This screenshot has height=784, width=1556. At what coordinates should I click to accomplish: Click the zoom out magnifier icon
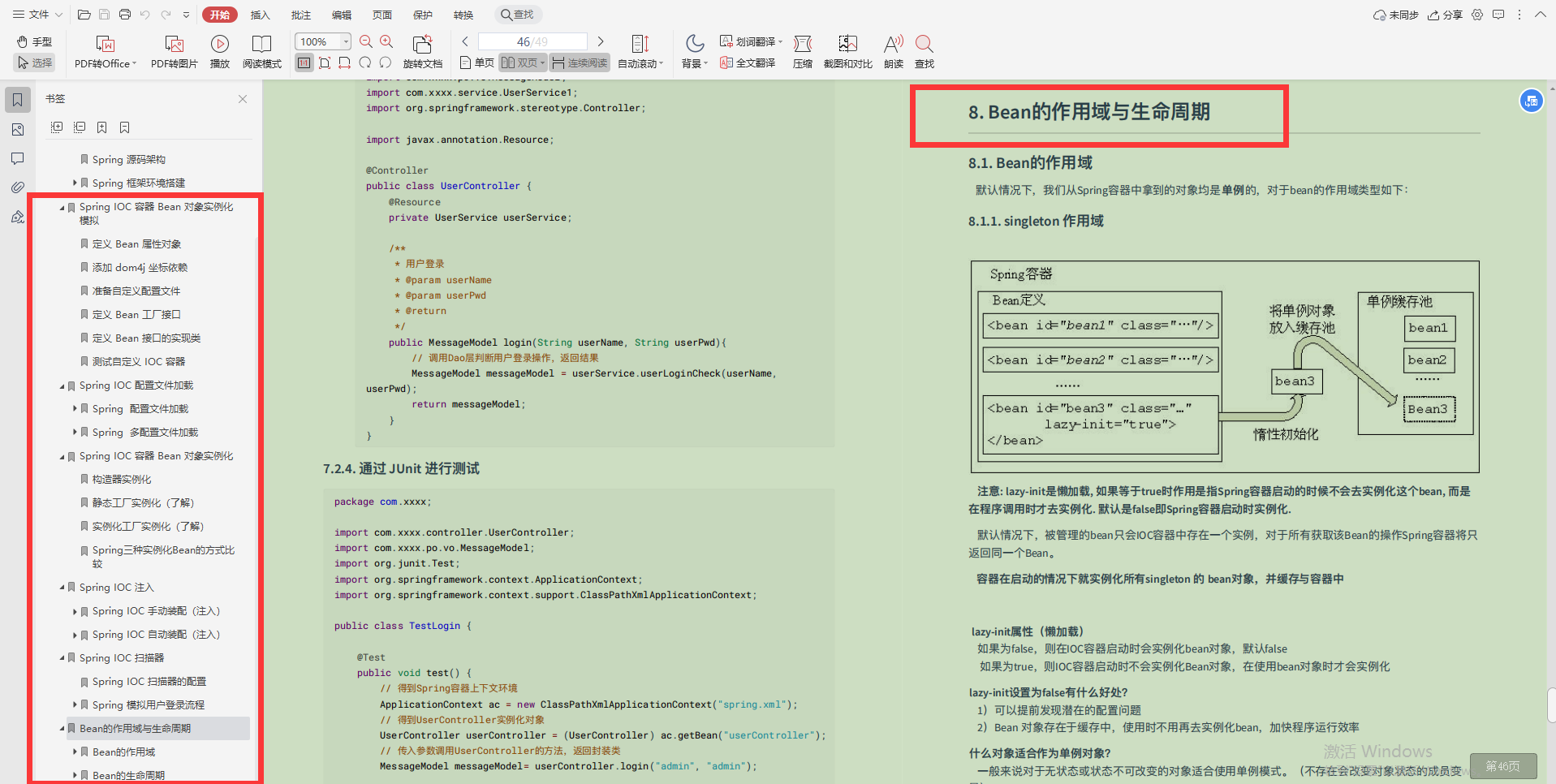366,41
